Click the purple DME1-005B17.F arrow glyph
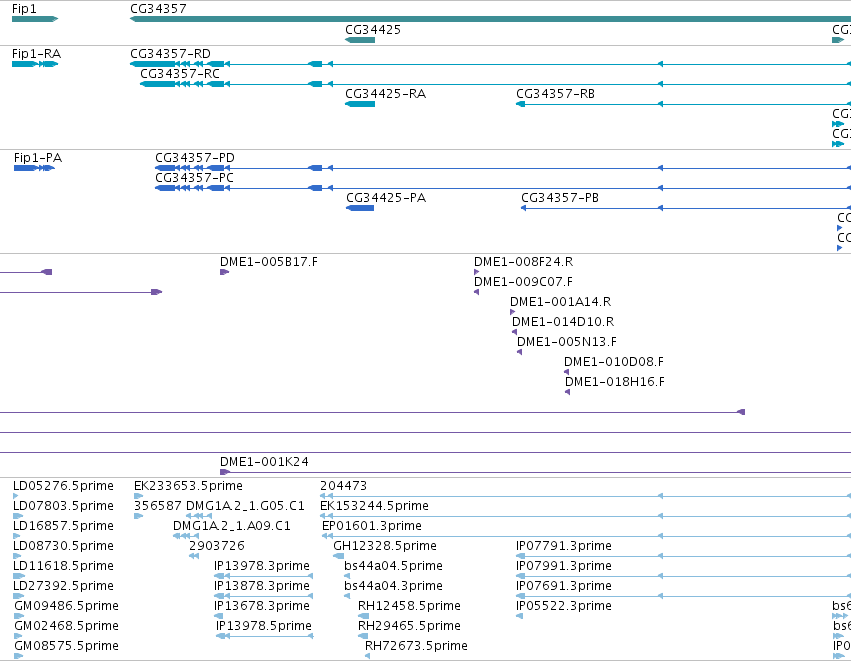 tap(224, 272)
